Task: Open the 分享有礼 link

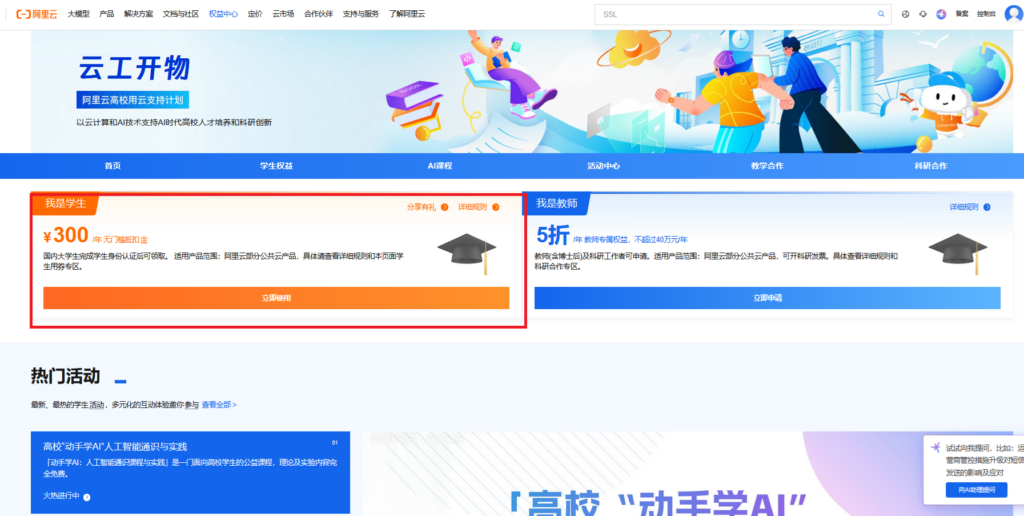Action: point(421,207)
